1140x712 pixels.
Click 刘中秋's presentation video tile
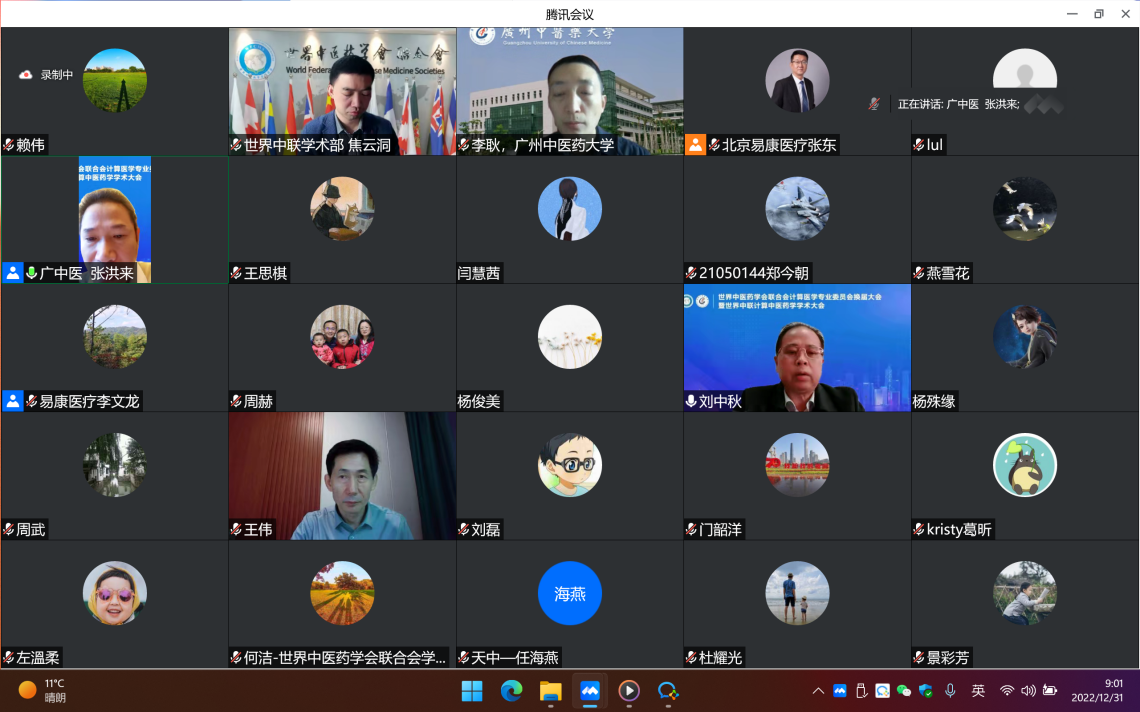797,348
